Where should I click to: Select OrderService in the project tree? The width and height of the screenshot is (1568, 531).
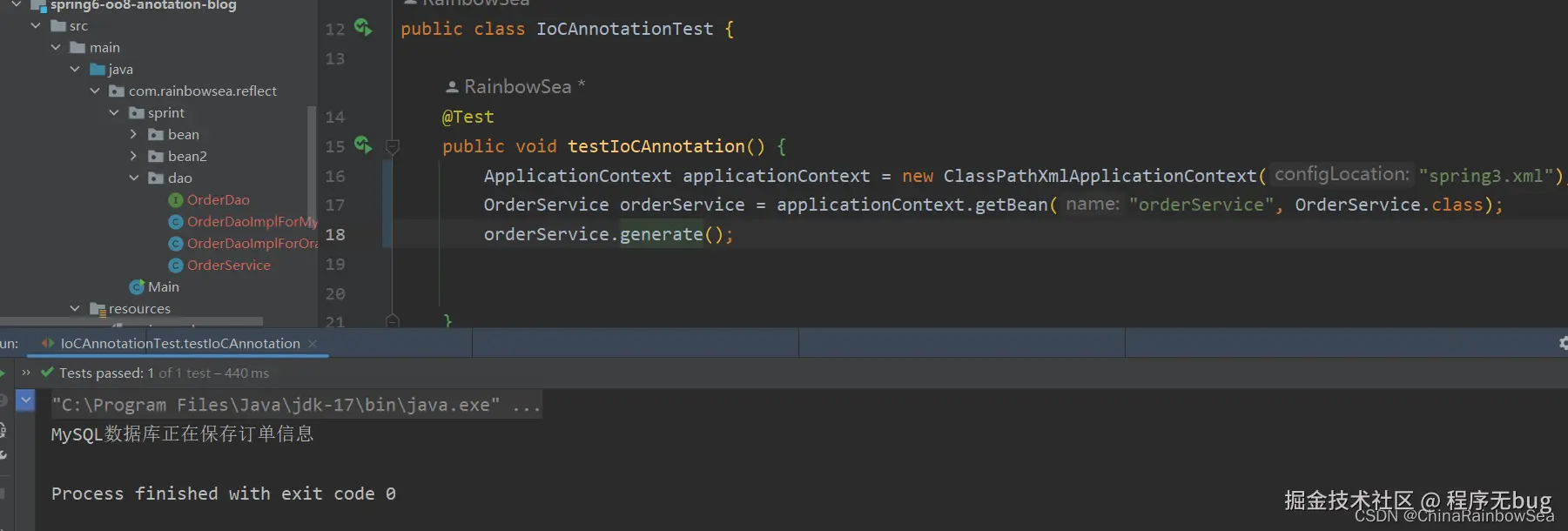pos(229,265)
